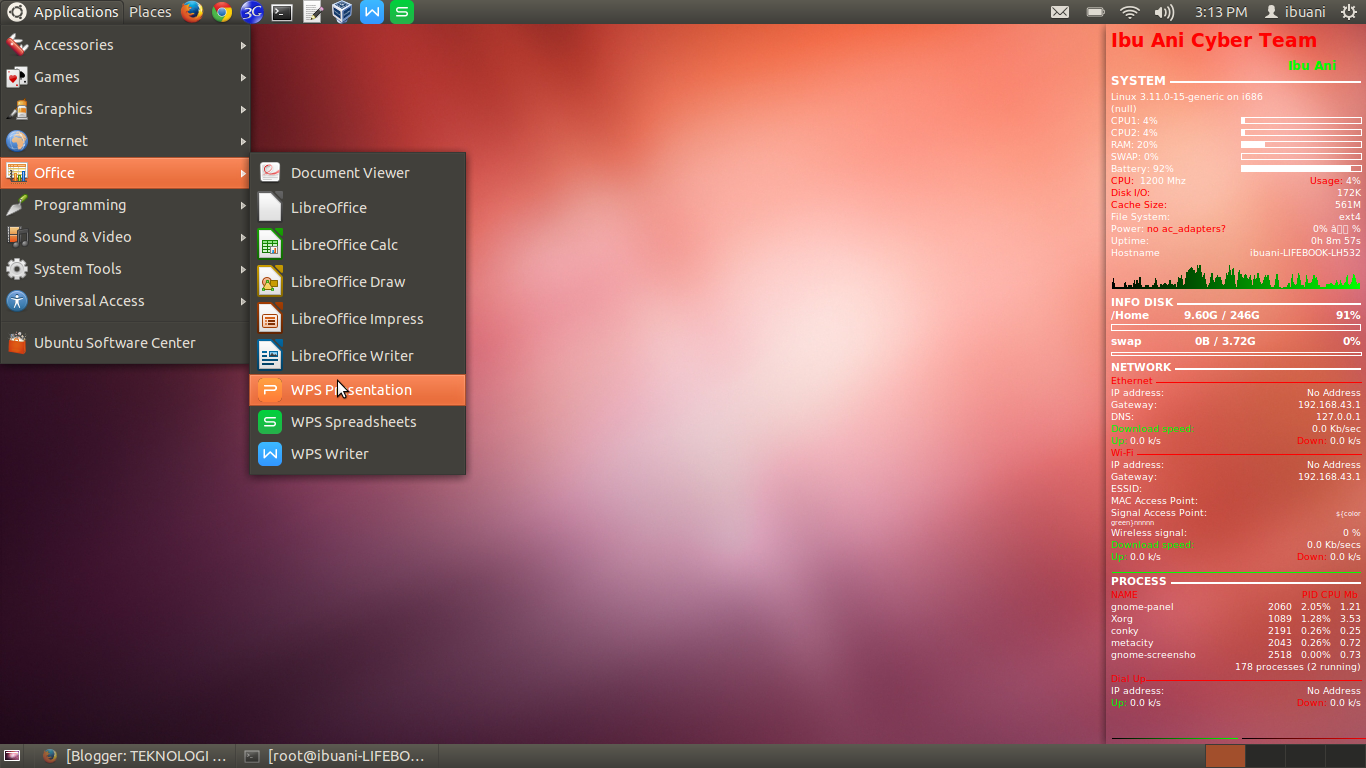Launch LibreOffice Calc from the submenu
The image size is (1366, 768).
[357, 244]
